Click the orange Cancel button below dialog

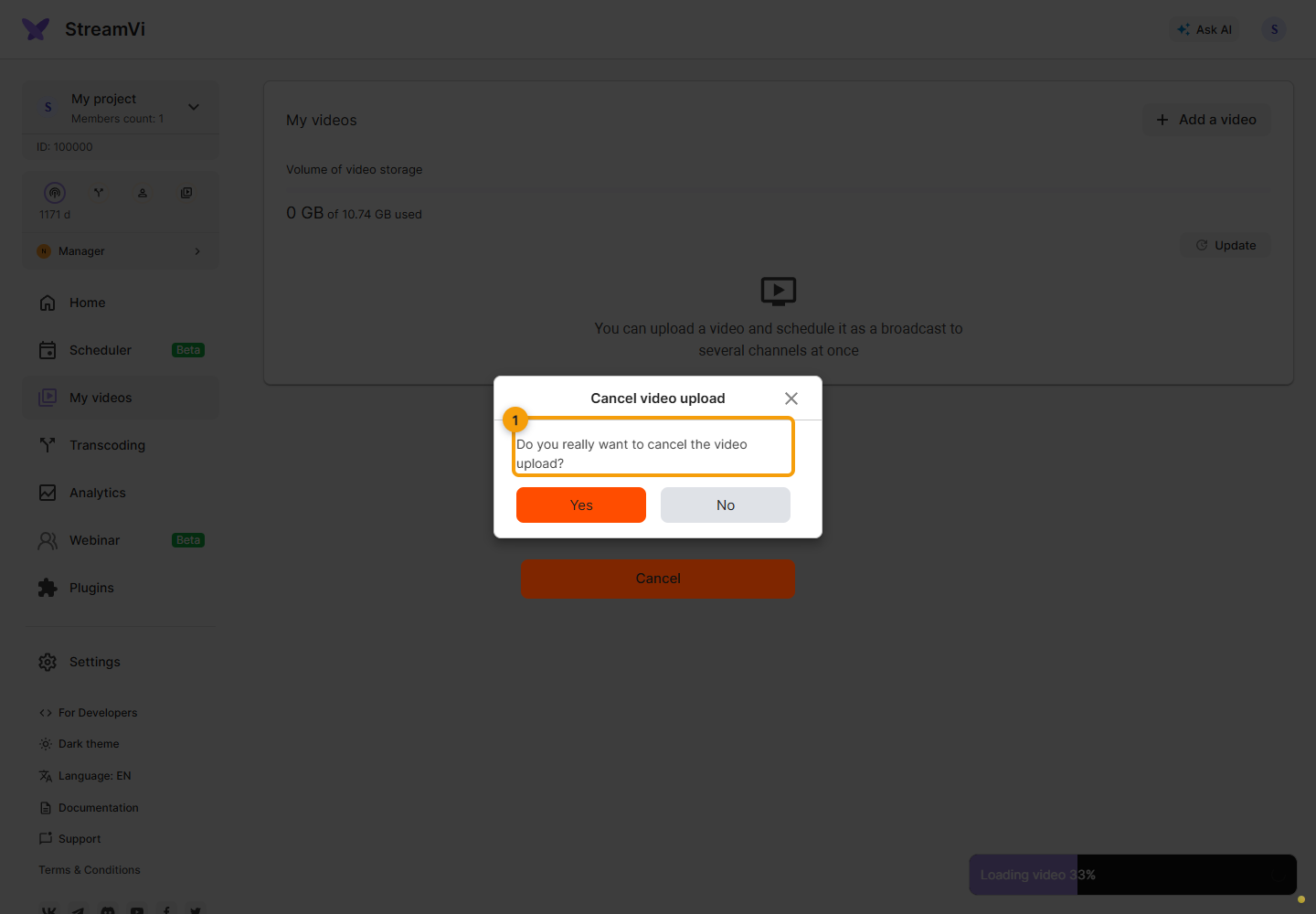pyautogui.click(x=658, y=579)
